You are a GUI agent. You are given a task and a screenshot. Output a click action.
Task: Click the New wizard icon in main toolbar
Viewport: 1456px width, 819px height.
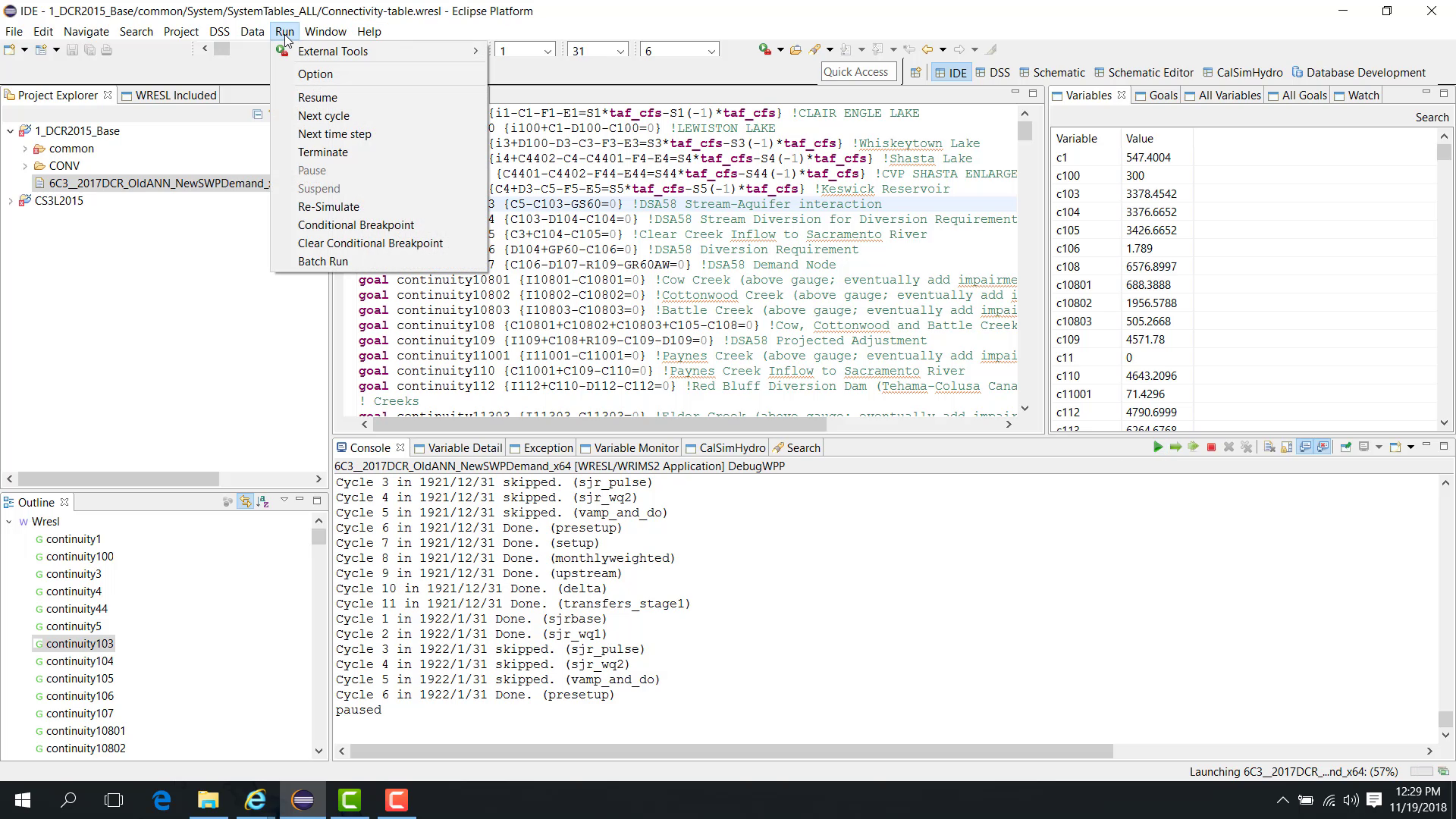(10, 50)
